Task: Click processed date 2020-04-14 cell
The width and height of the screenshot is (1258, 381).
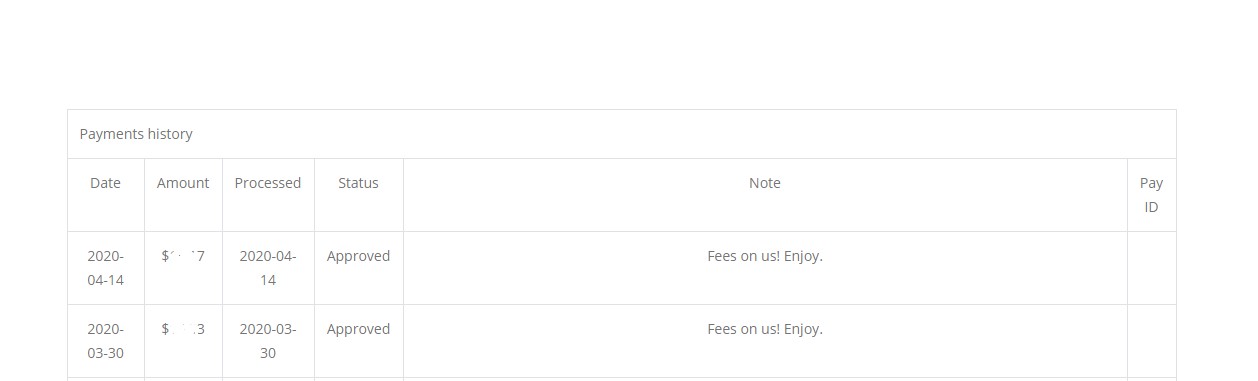Action: click(x=268, y=268)
